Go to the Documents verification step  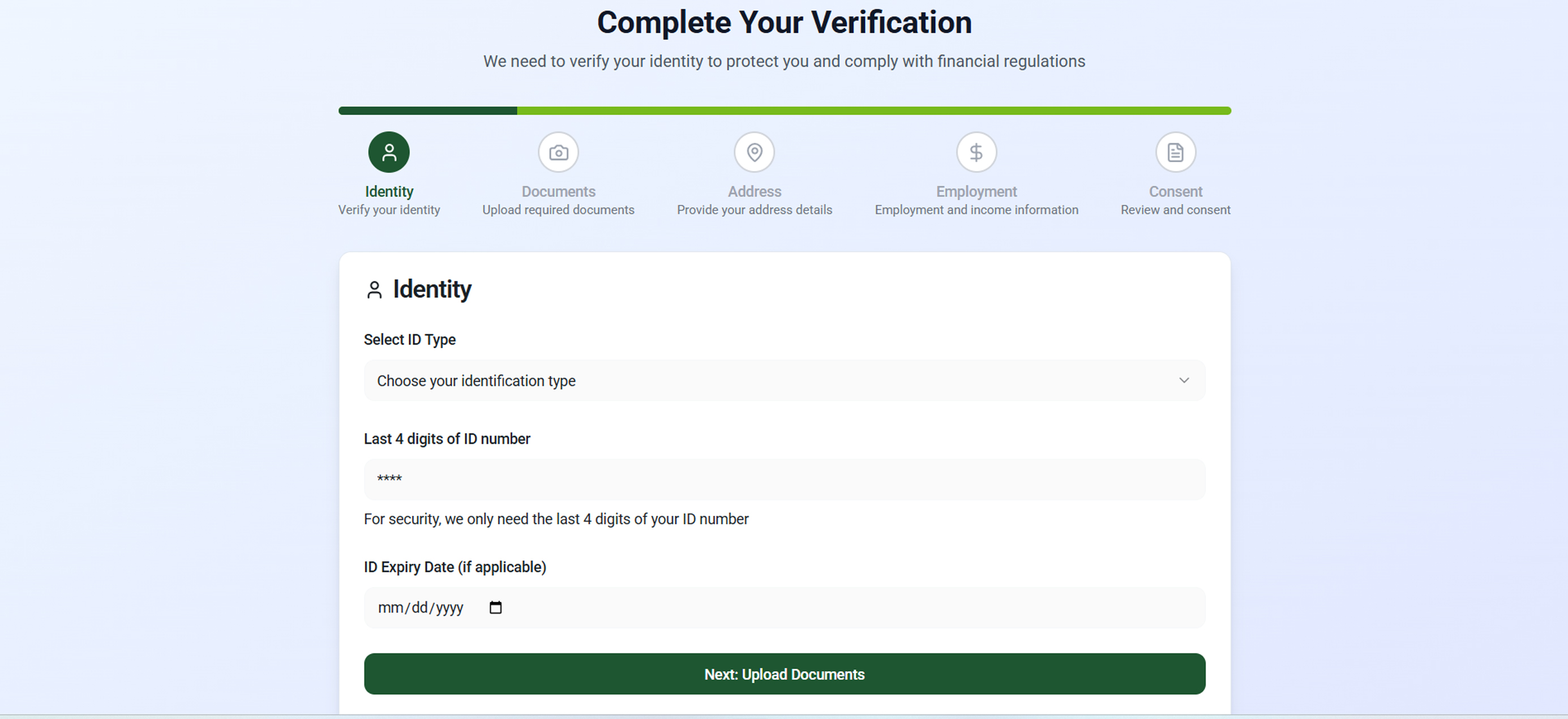(x=558, y=152)
